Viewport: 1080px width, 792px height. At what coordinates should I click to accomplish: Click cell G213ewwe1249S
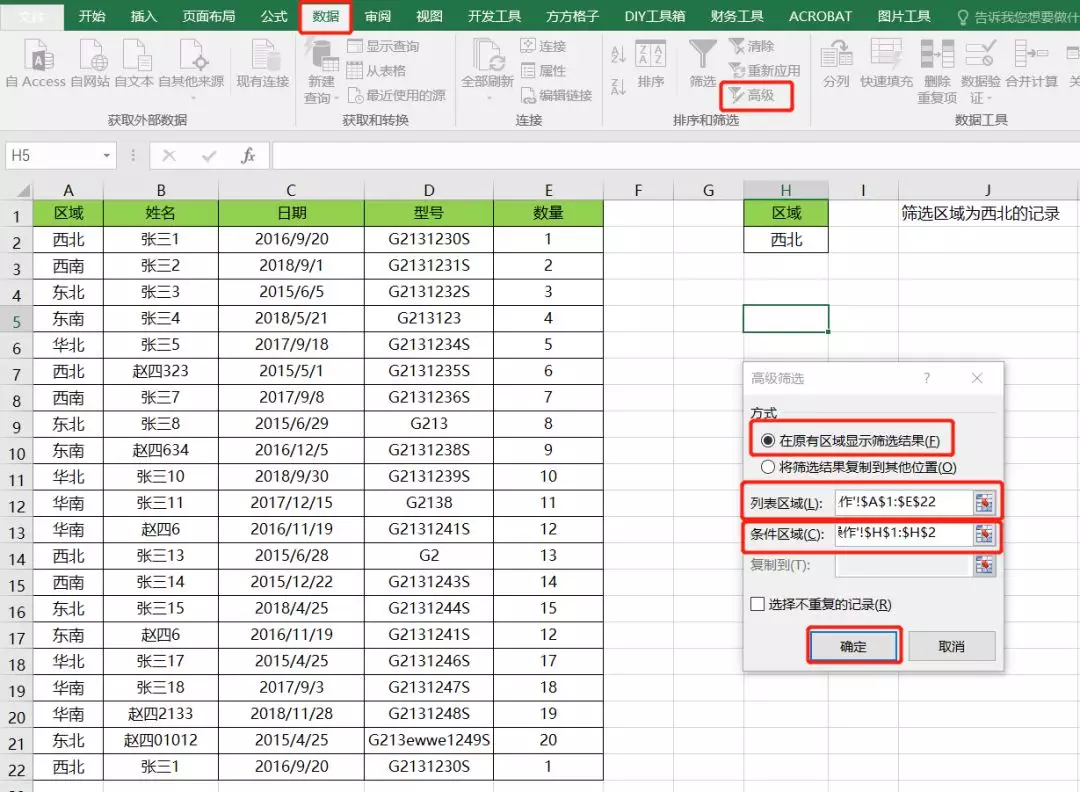(x=428, y=740)
